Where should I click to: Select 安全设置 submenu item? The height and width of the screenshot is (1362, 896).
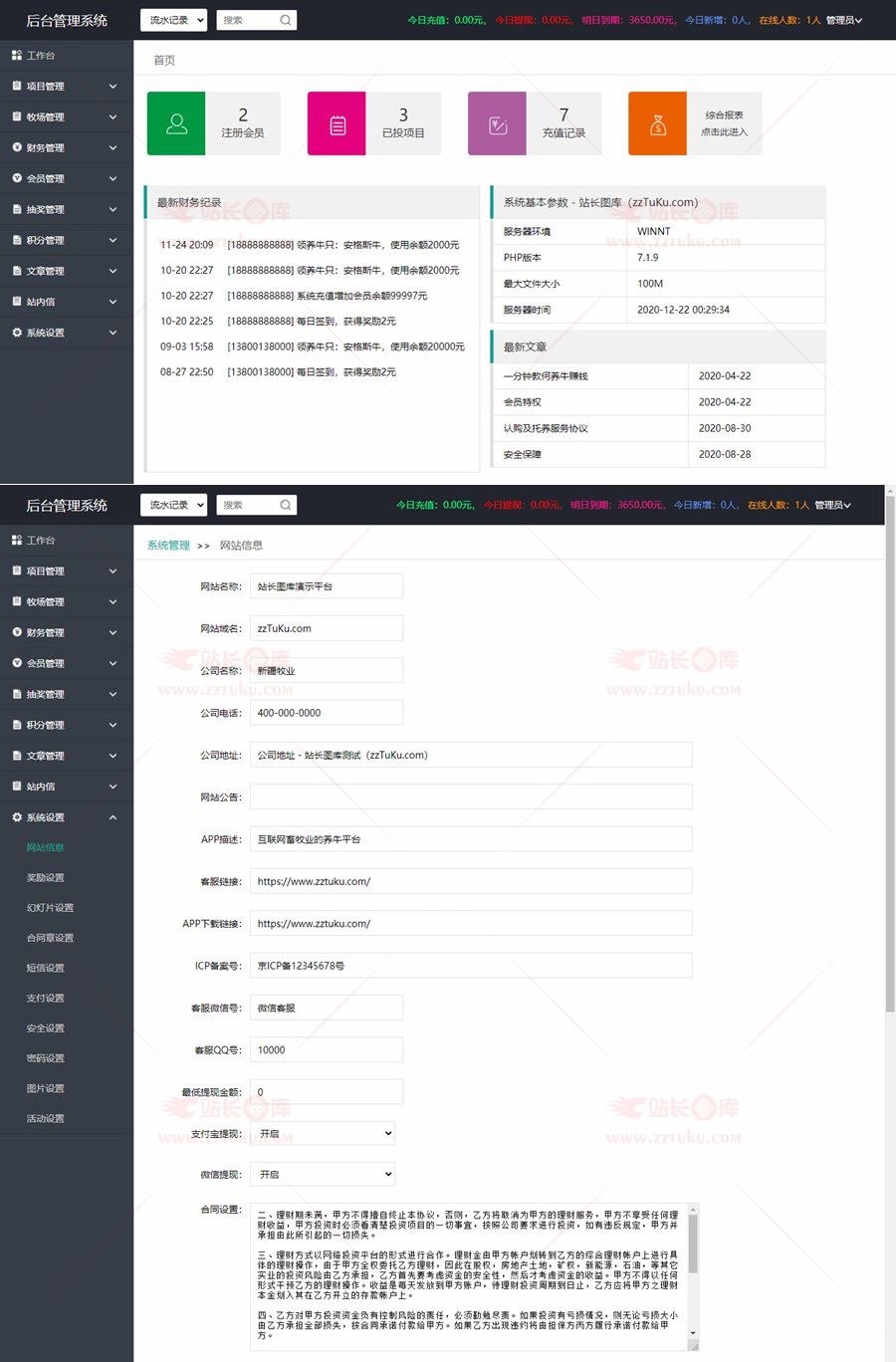[45, 1028]
